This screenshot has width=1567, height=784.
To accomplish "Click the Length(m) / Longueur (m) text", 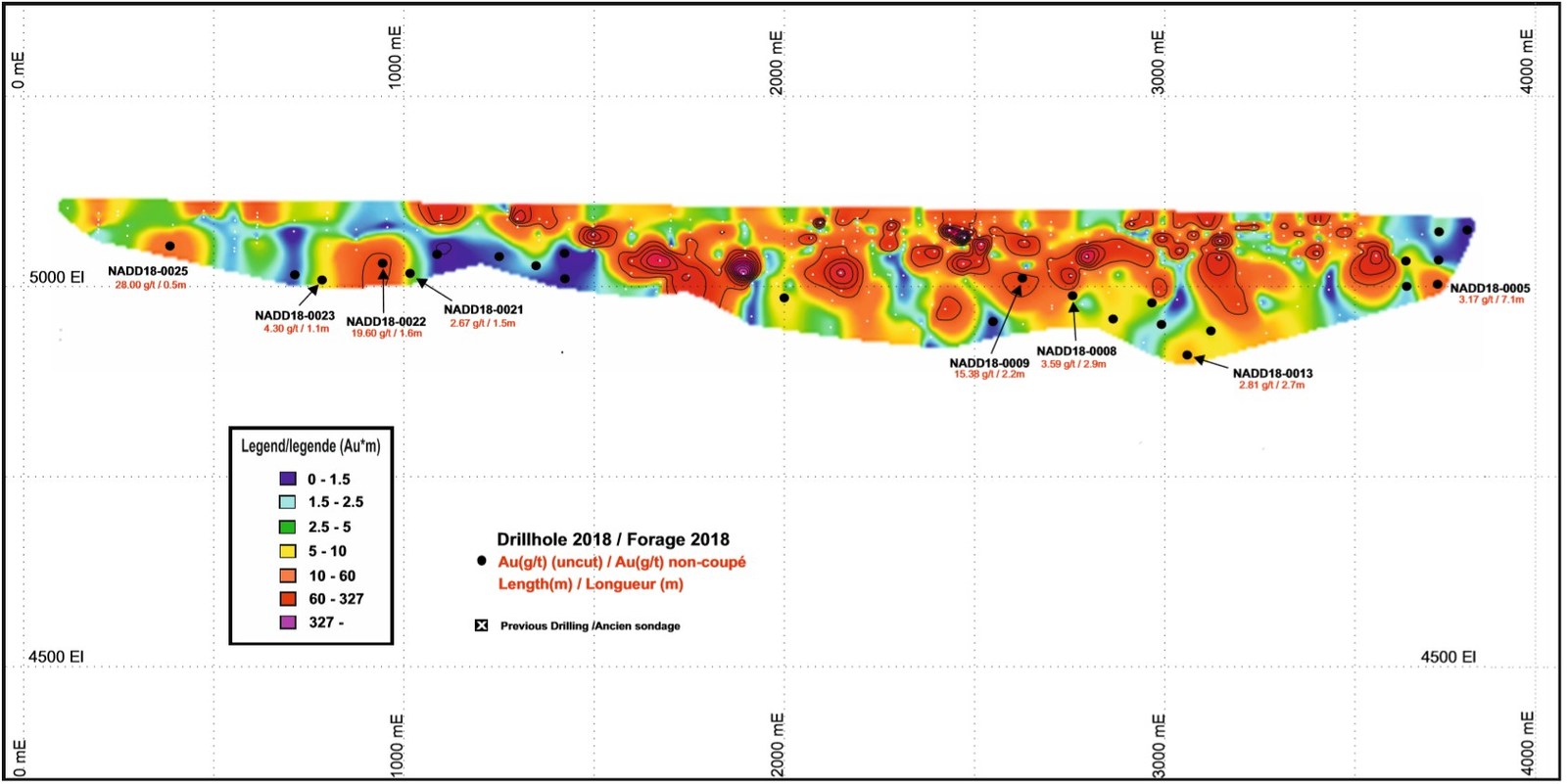I will [591, 584].
